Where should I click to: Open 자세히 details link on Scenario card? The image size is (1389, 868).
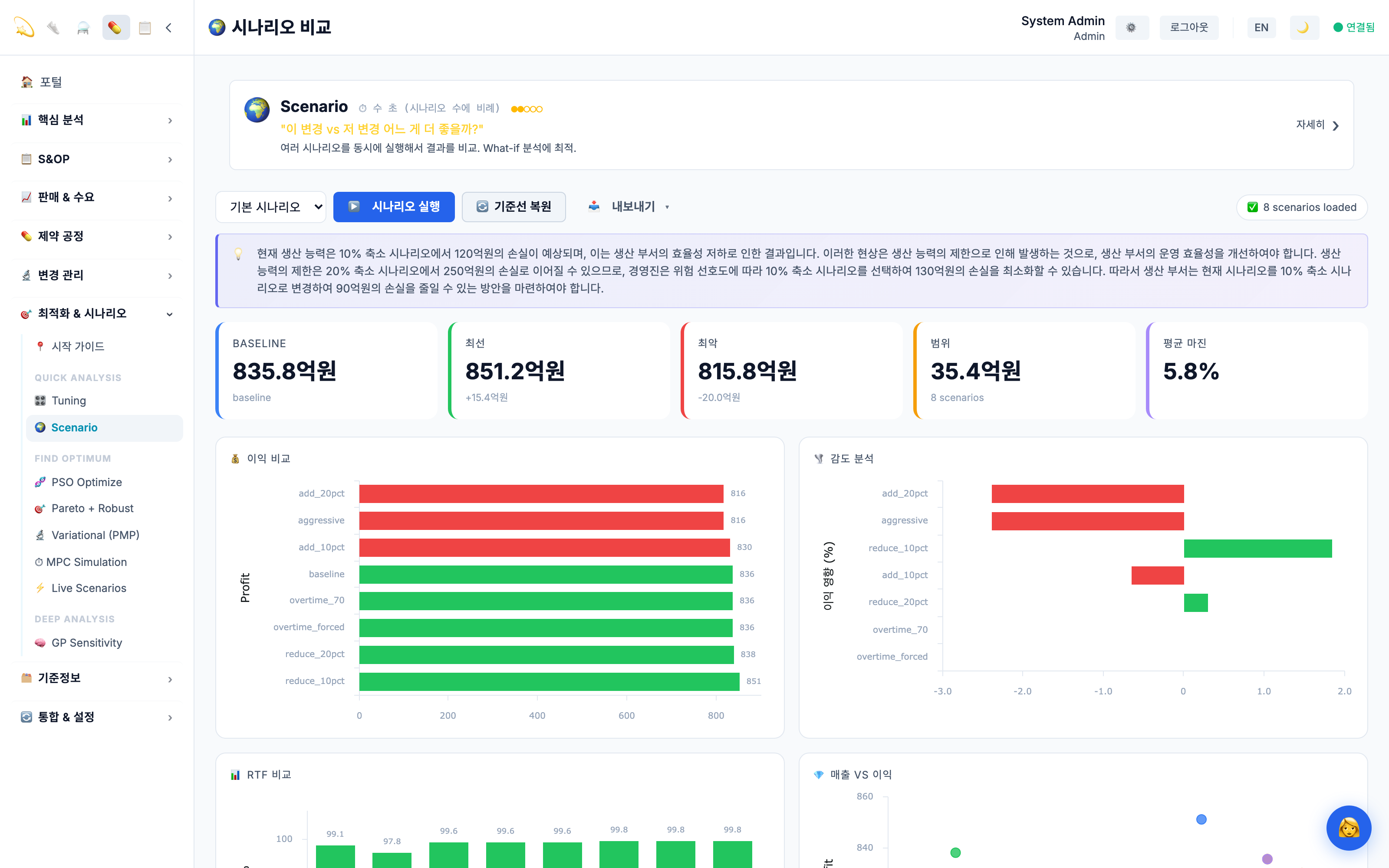click(x=1317, y=125)
